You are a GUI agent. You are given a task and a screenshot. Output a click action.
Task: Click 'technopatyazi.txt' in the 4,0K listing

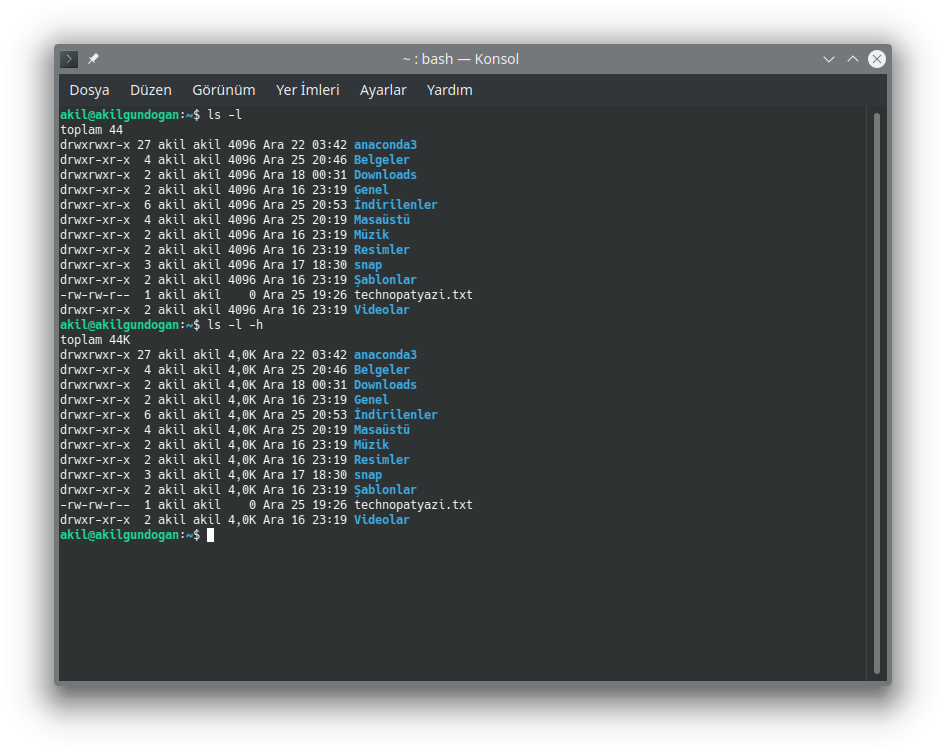coord(413,505)
